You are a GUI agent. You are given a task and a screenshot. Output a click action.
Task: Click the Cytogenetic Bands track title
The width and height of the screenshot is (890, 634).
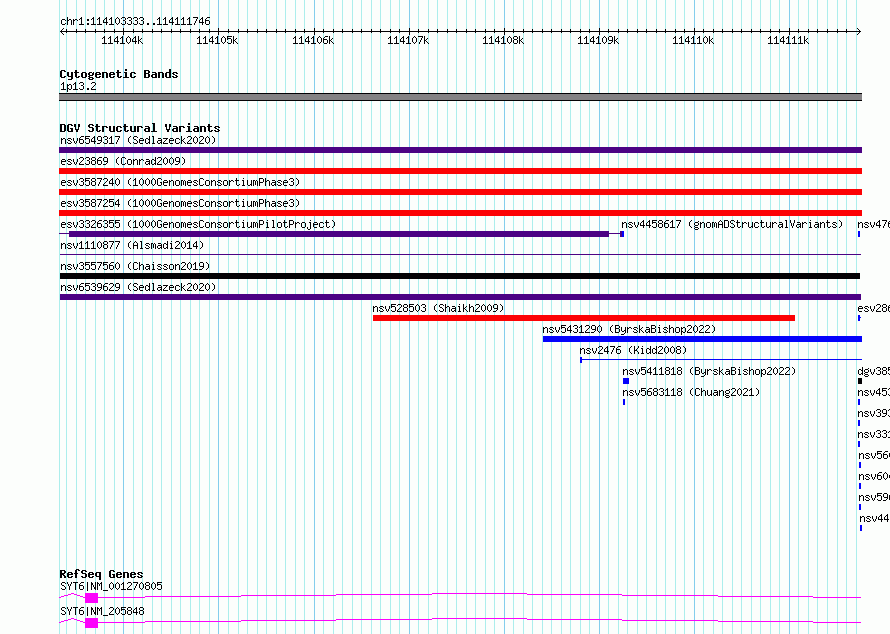pos(119,74)
